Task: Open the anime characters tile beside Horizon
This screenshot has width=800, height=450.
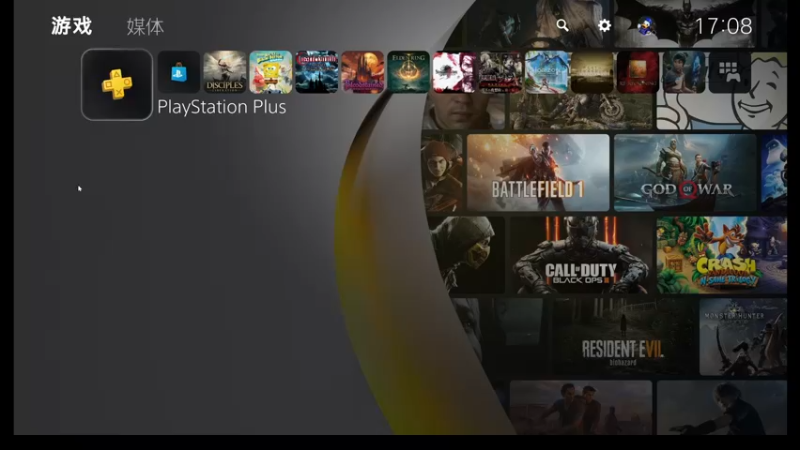Action: [500, 72]
